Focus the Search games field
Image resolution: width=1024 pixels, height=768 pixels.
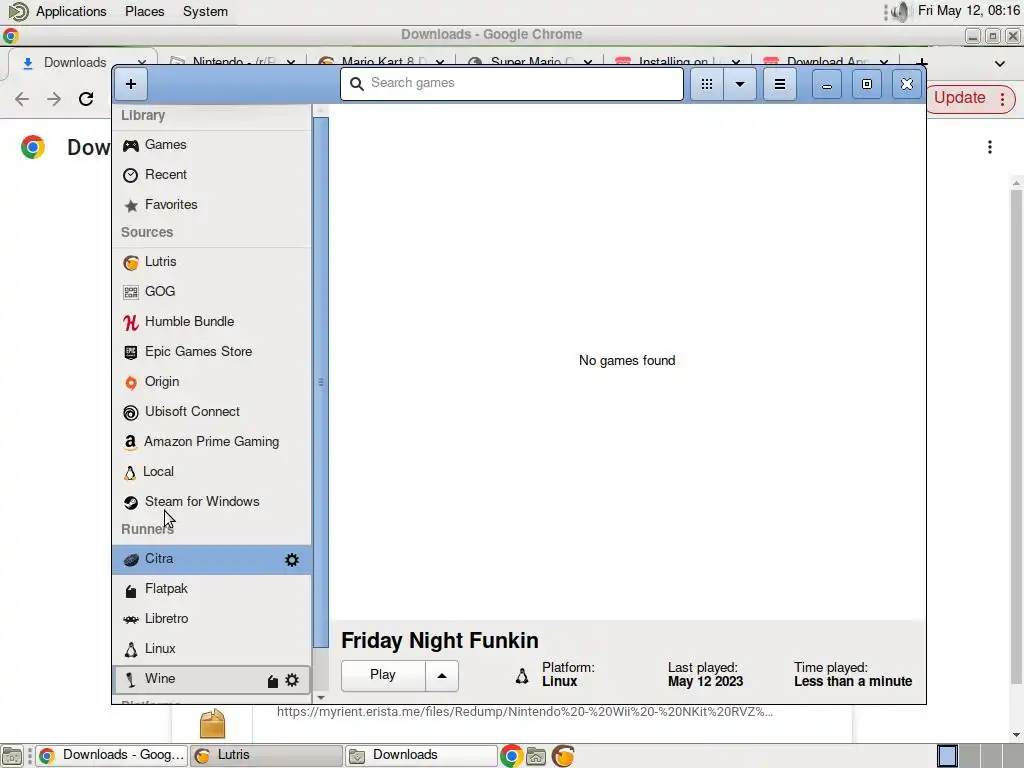[x=511, y=84]
